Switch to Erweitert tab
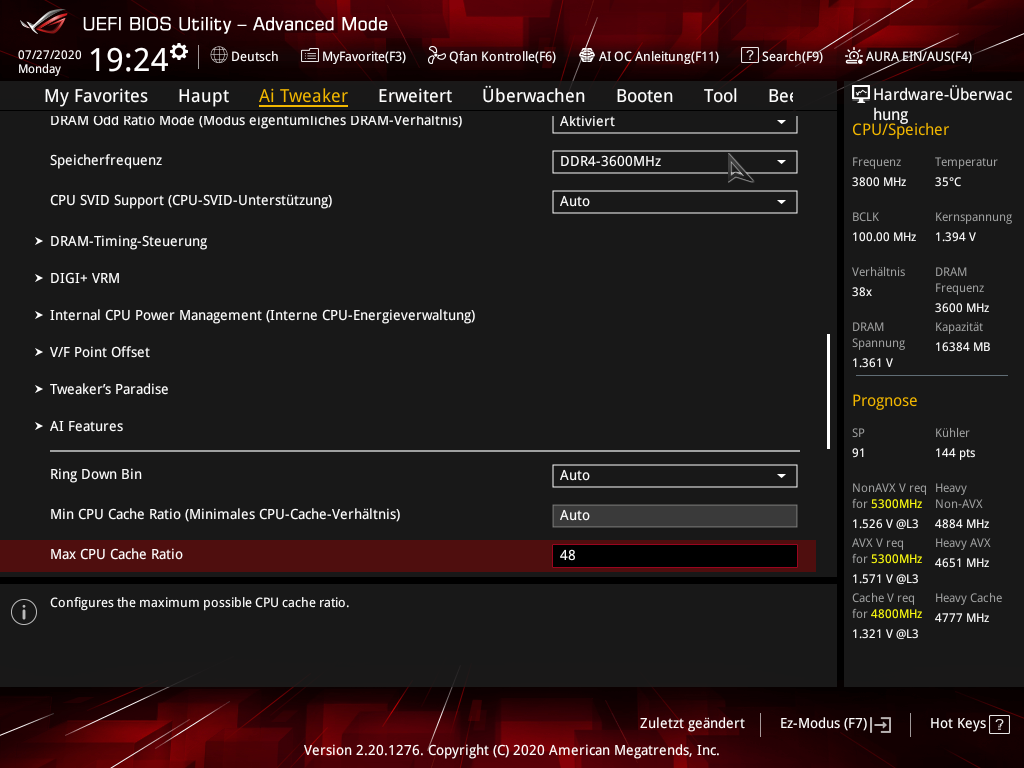 click(x=415, y=96)
